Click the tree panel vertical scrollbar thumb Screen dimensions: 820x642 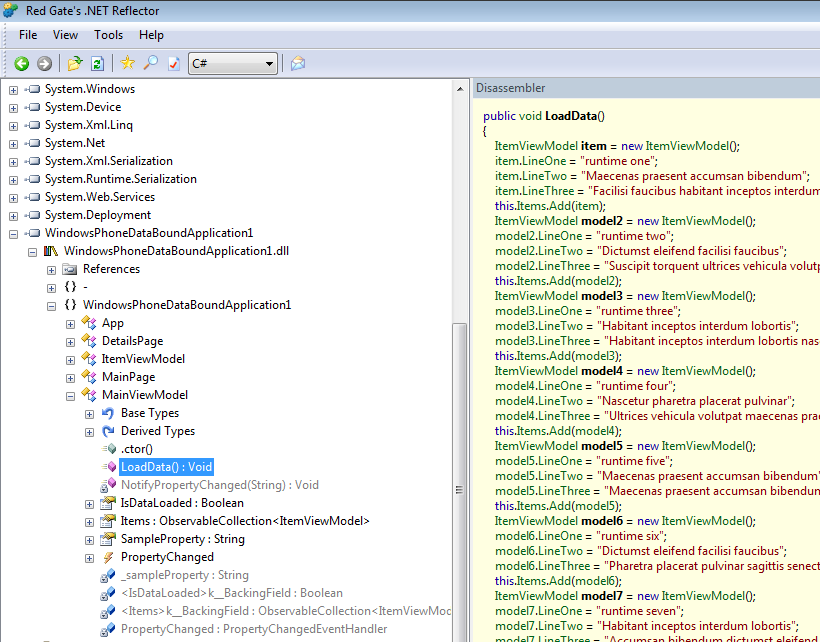[459, 481]
